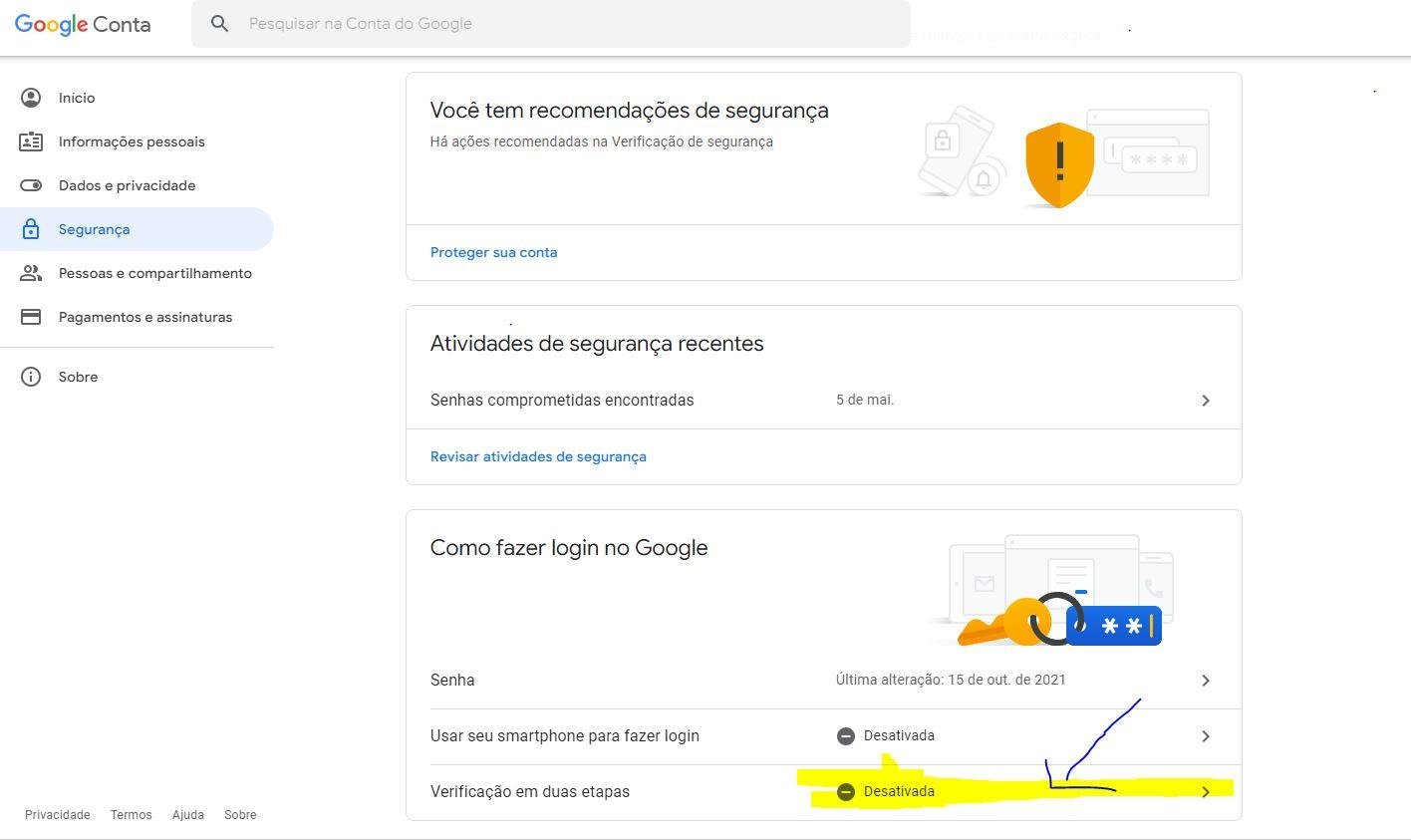Screen dimensions: 1411x840
Task: Select the Segurança sidebar item
Action: coord(137,229)
